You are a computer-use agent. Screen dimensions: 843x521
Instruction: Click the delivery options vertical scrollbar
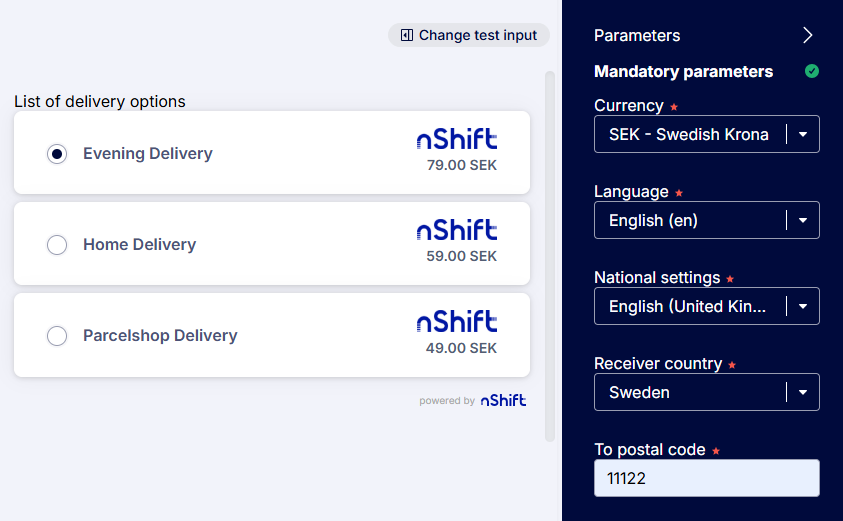click(549, 256)
